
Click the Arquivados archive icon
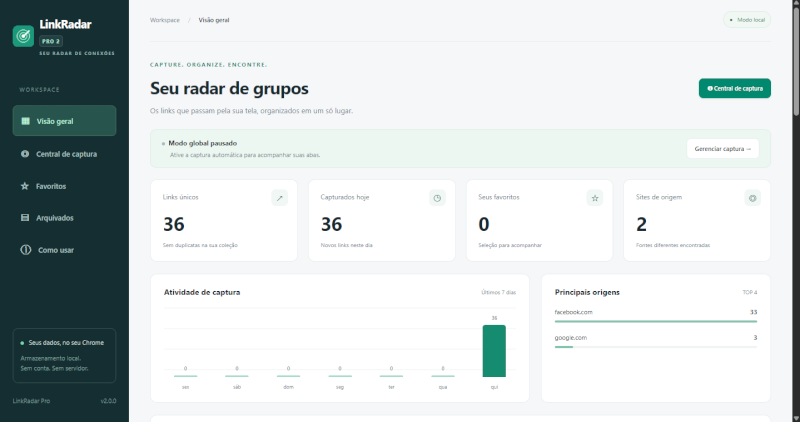tap(24, 218)
